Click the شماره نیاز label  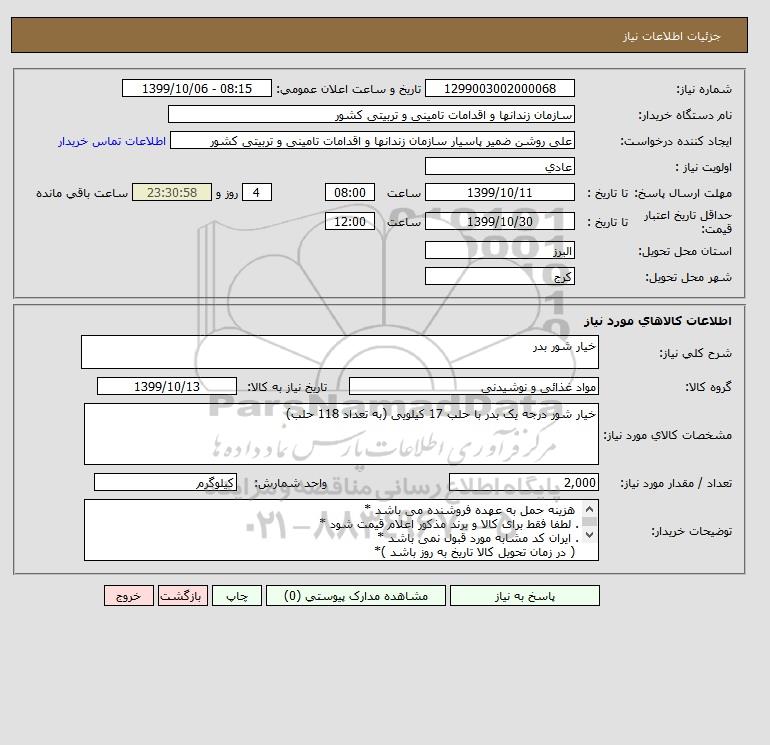pyautogui.click(x=704, y=89)
